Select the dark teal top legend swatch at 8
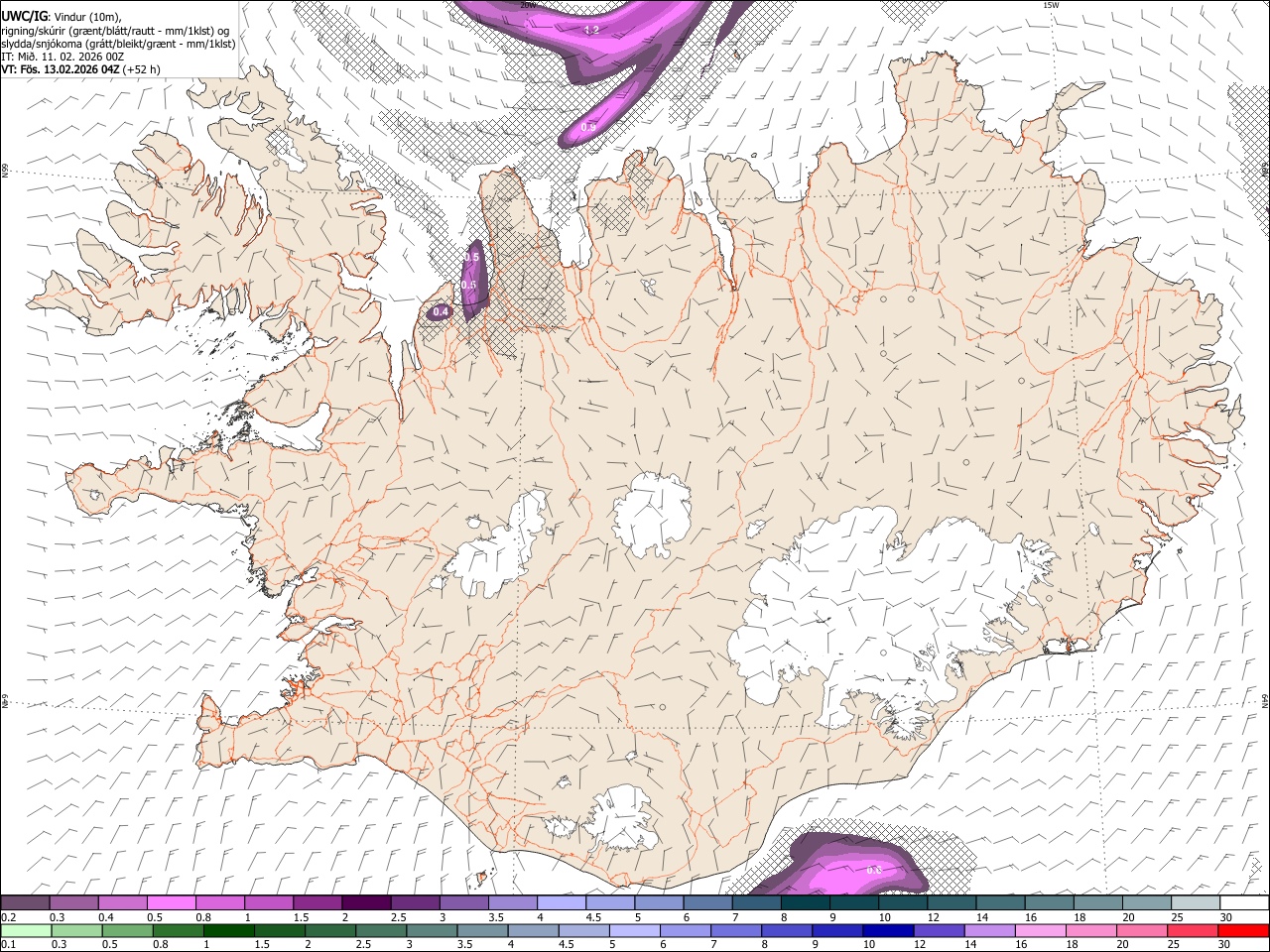Image resolution: width=1270 pixels, height=952 pixels. point(806,902)
